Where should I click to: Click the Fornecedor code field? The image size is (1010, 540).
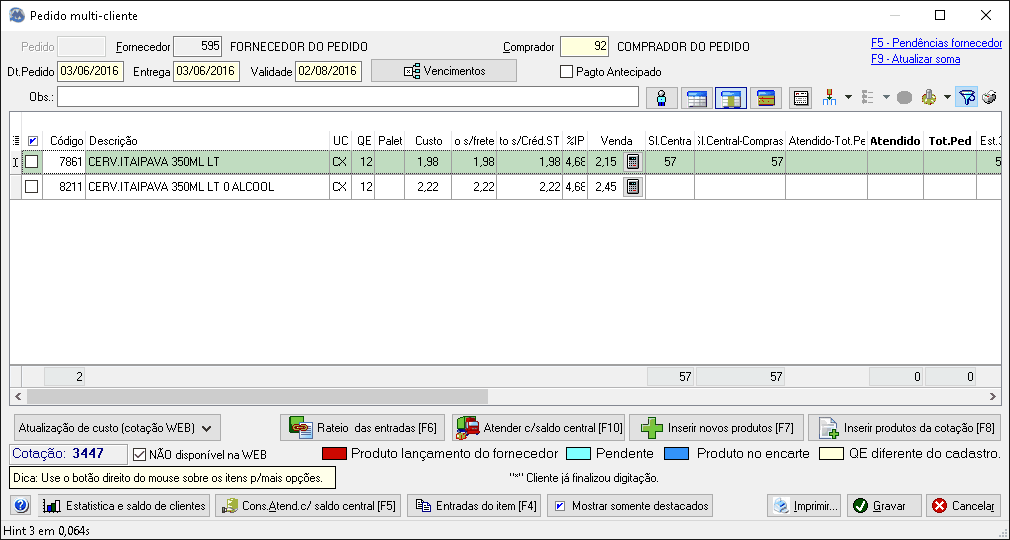pos(198,46)
